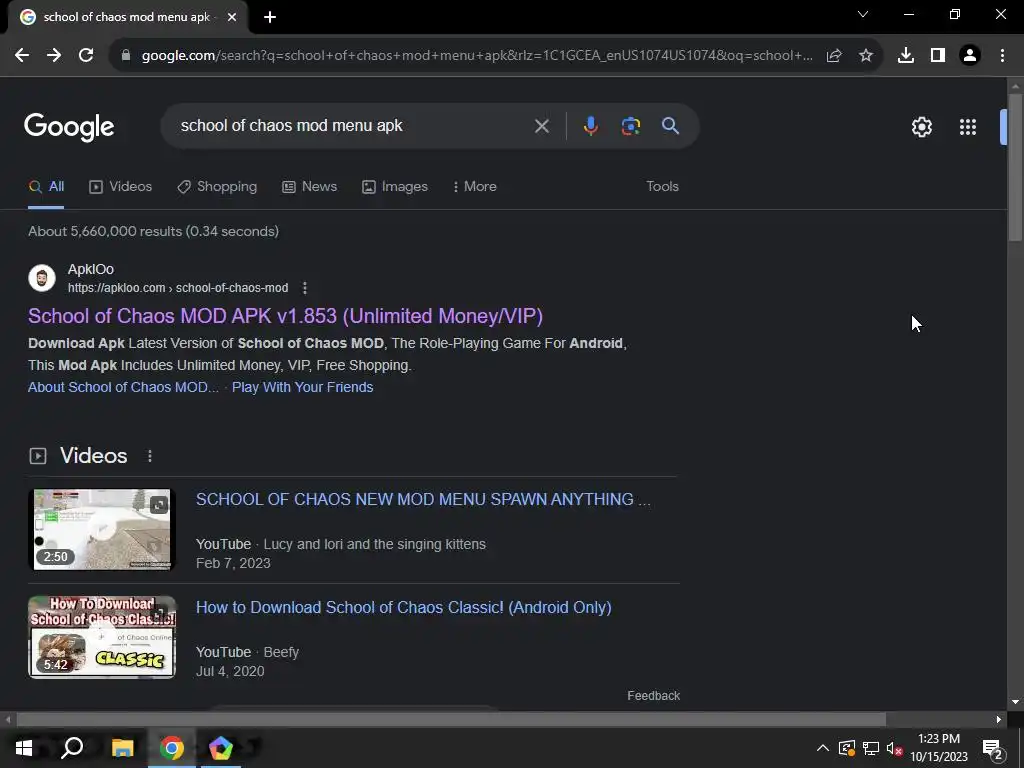The width and height of the screenshot is (1024, 768).
Task: Click the Feedback link
Action: [x=653, y=696]
